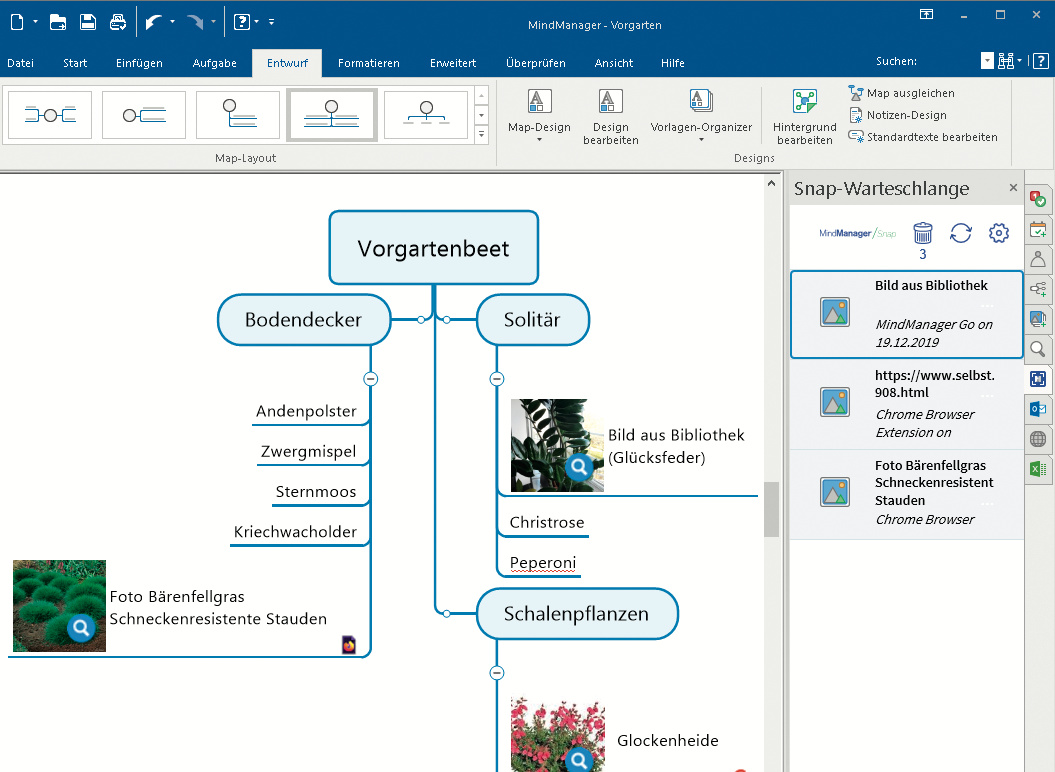1055x772 pixels.
Task: Open the Snap queue side panel tab
Action: pyautogui.click(x=1038, y=379)
